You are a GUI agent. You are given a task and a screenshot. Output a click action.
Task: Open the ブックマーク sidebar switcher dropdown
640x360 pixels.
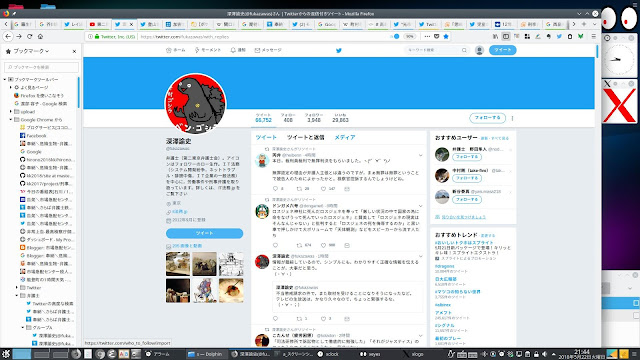click(x=31, y=51)
